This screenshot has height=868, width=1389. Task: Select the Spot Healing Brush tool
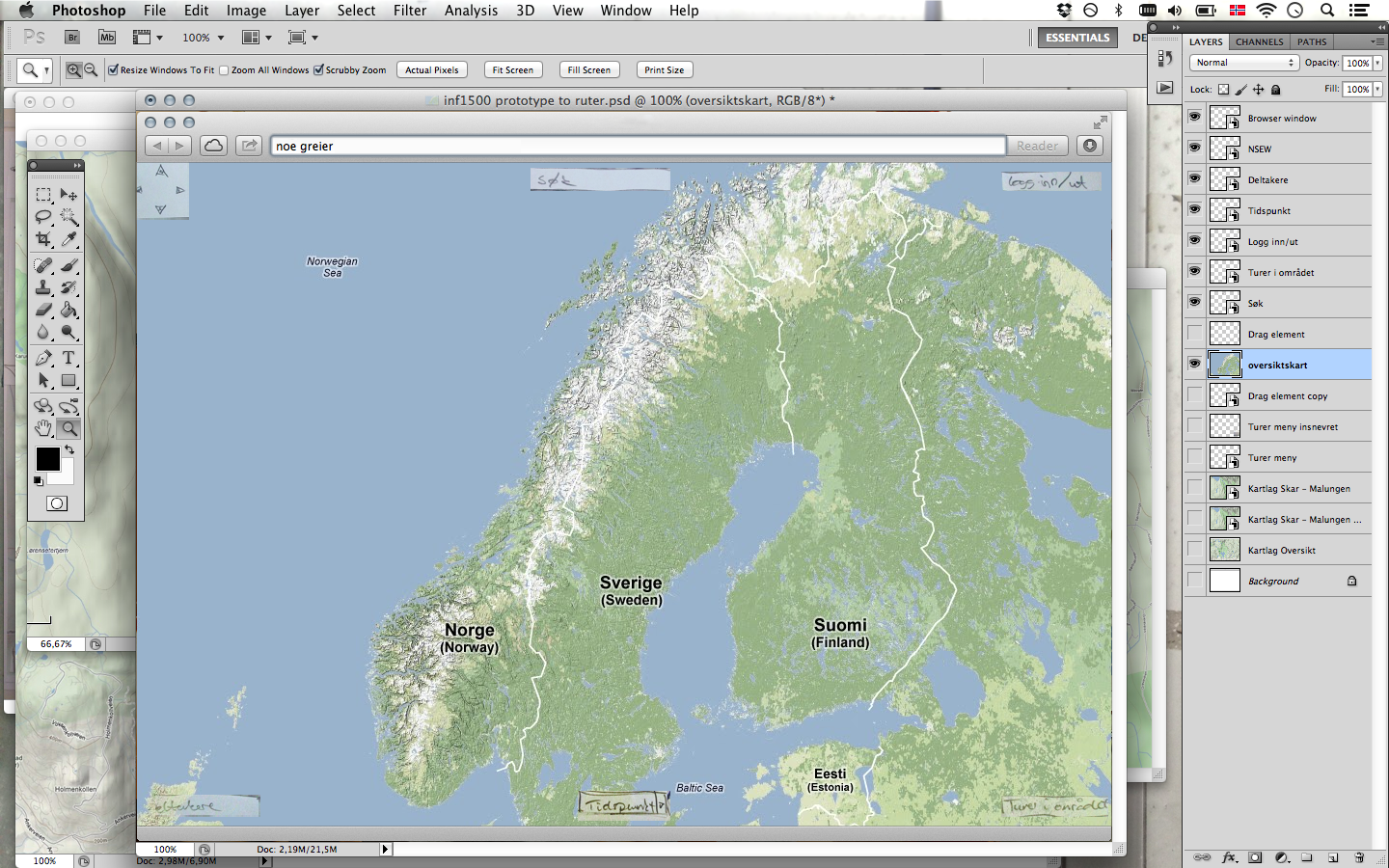(x=43, y=265)
